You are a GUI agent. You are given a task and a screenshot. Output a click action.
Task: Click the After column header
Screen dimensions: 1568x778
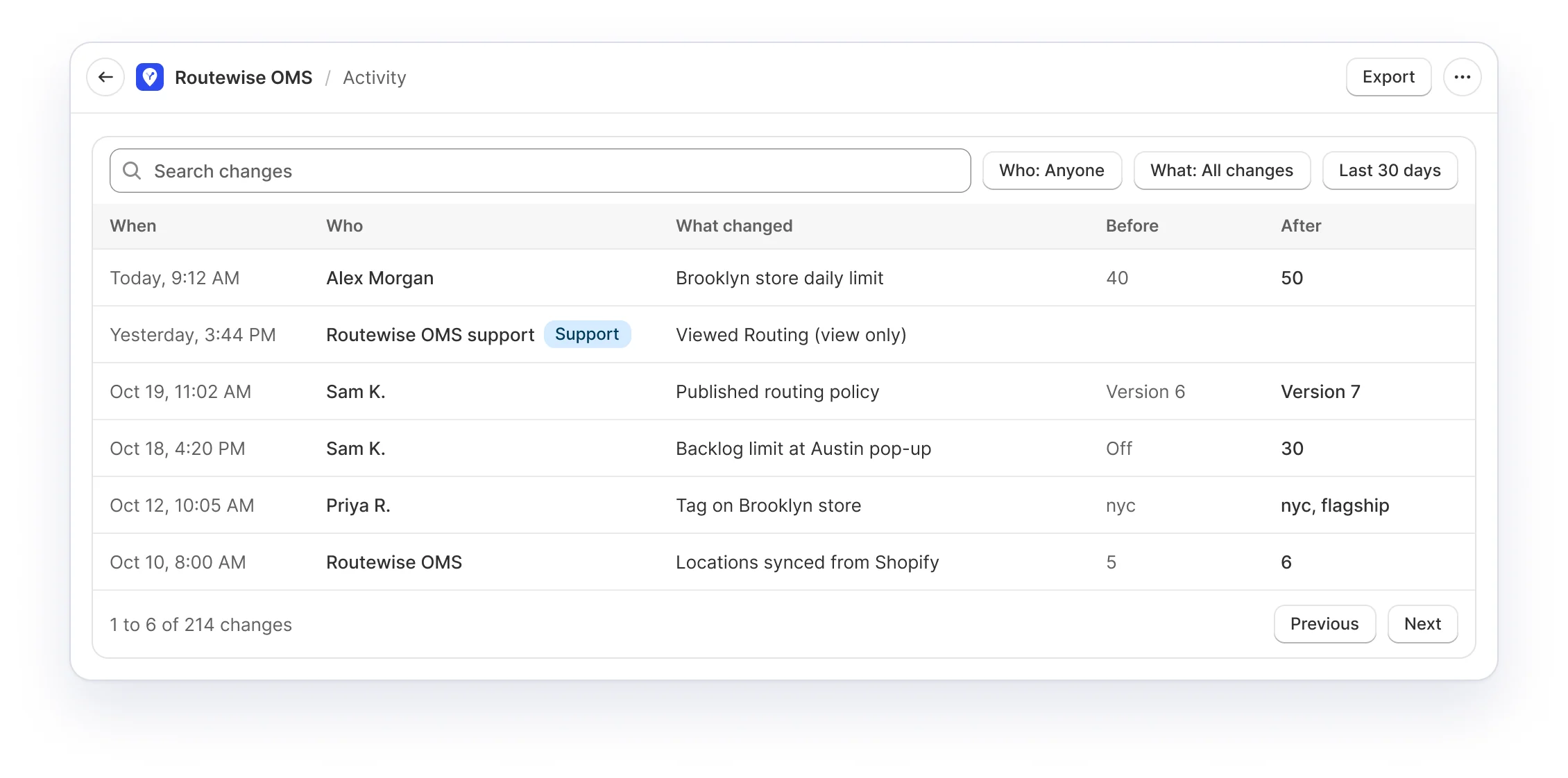pyautogui.click(x=1301, y=226)
